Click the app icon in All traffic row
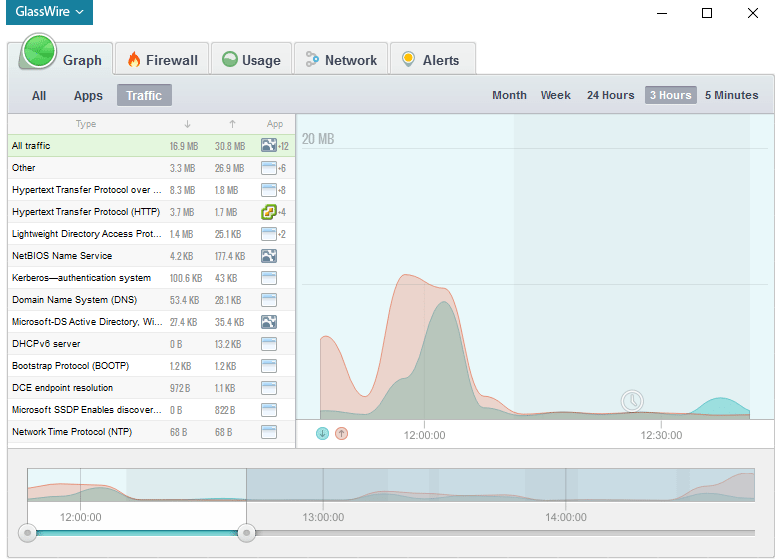Viewport: 775px width, 559px height. 269,145
